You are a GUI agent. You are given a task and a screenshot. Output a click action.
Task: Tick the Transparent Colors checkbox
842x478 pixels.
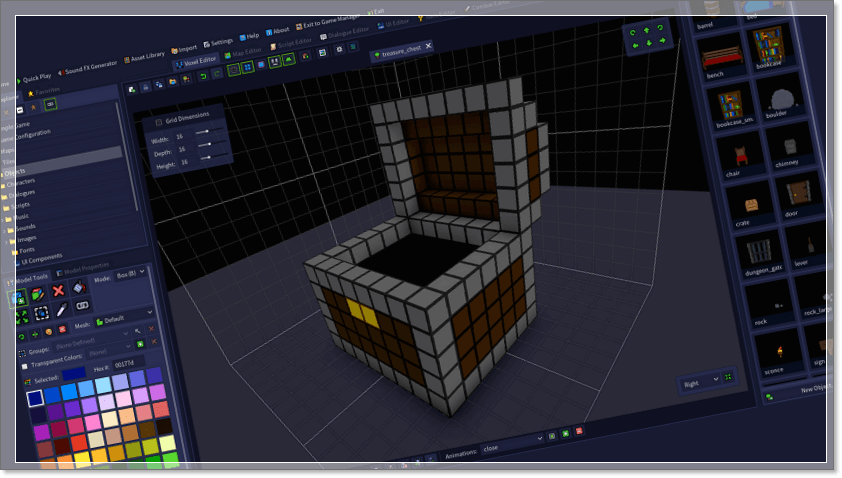(x=24, y=366)
